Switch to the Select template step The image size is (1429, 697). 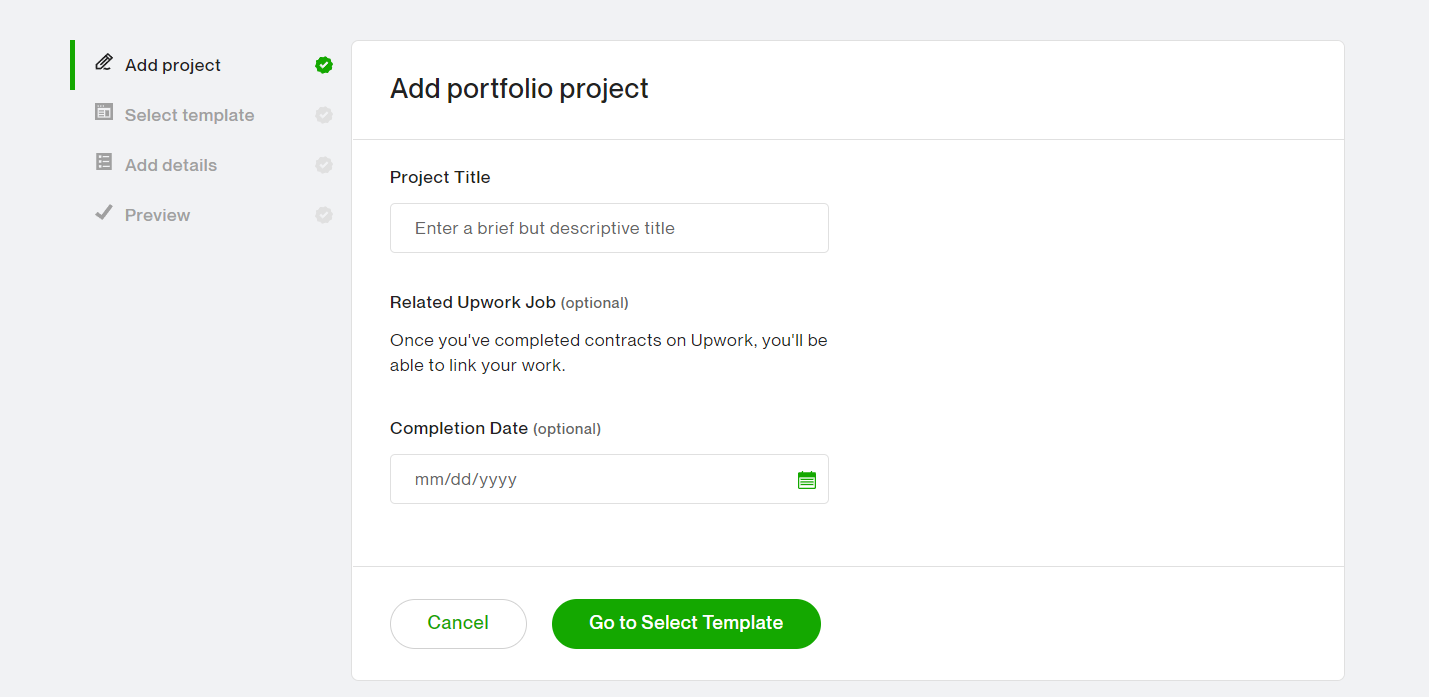pos(189,115)
